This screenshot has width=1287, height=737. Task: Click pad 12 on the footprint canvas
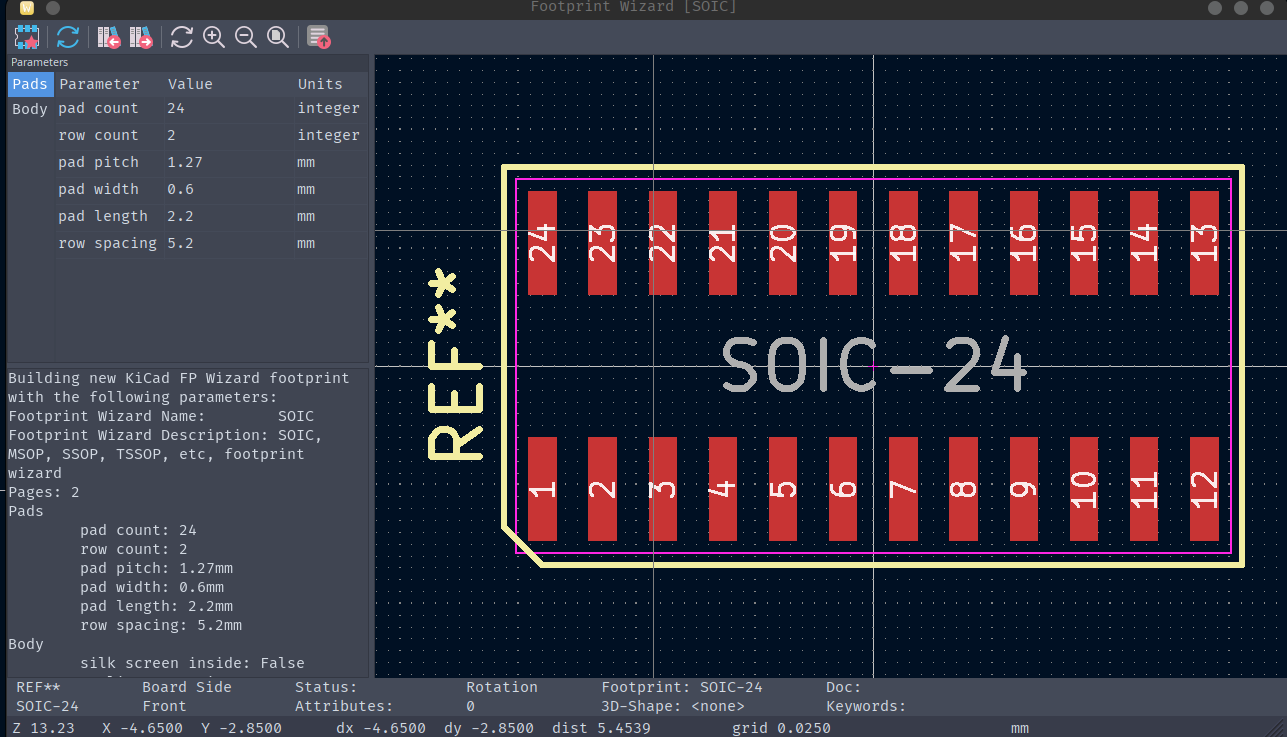point(1204,489)
